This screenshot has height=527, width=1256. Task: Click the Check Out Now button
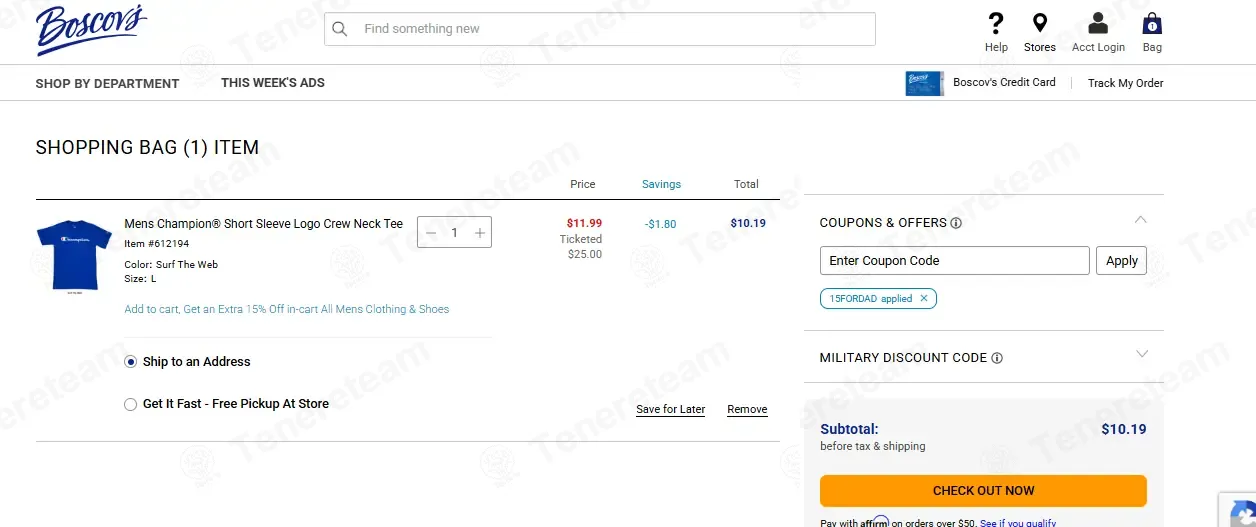point(983,491)
